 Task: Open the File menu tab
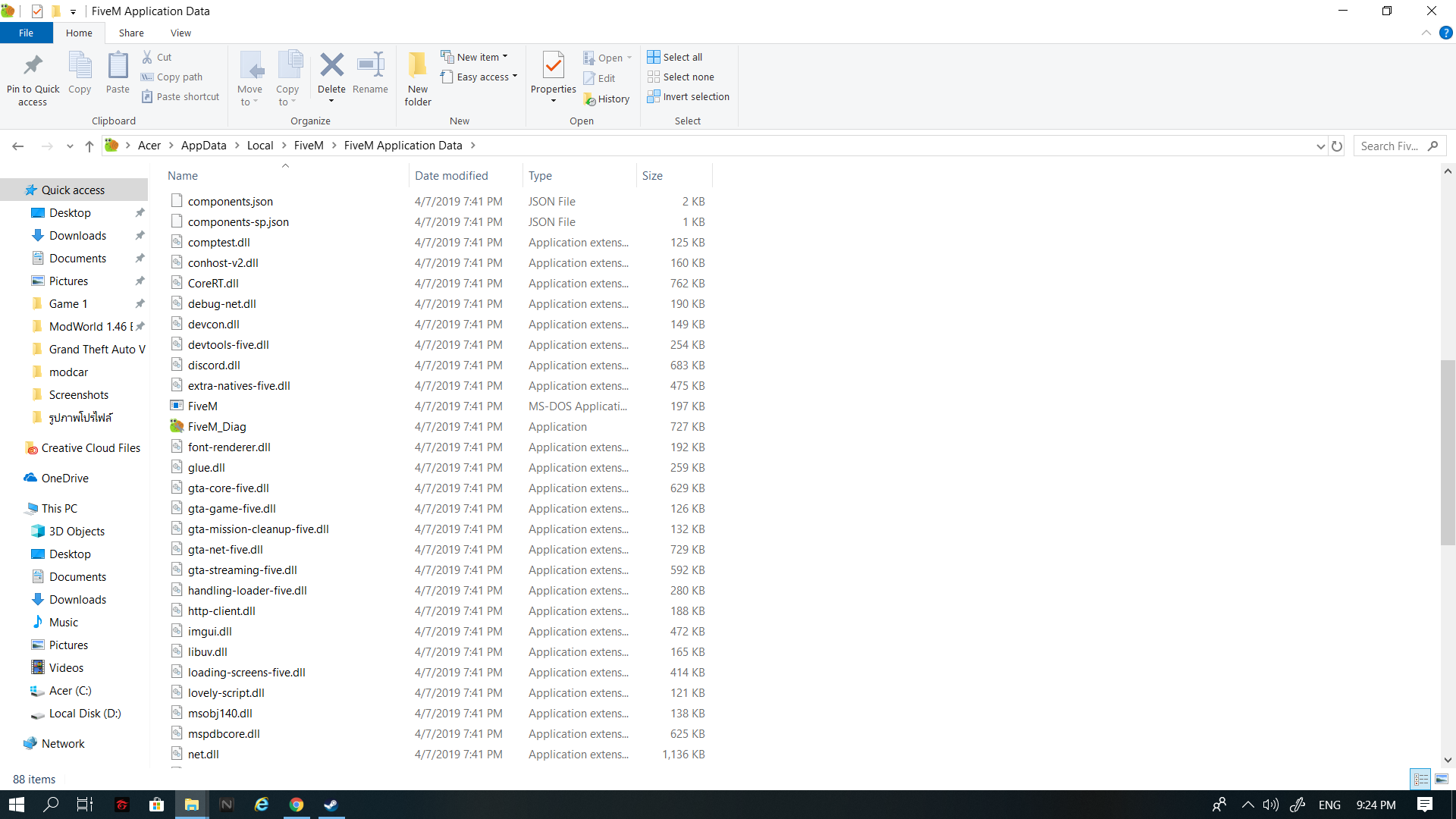26,33
